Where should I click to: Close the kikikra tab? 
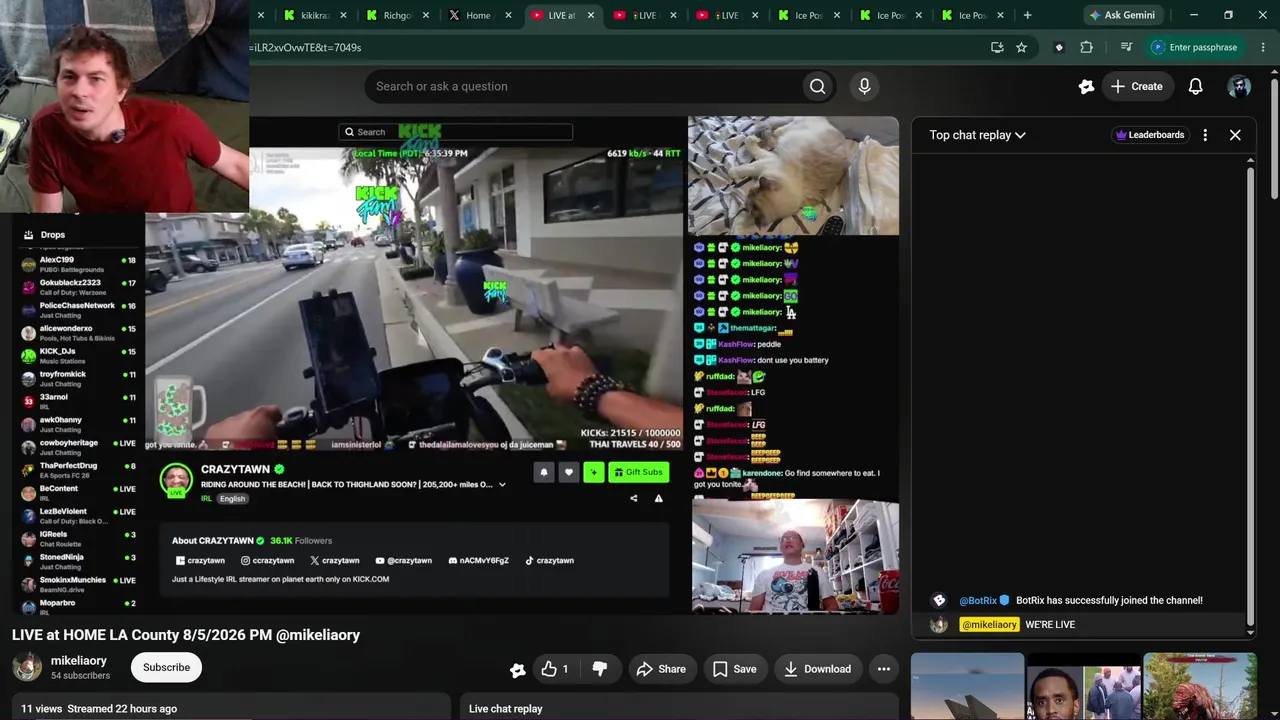point(344,15)
